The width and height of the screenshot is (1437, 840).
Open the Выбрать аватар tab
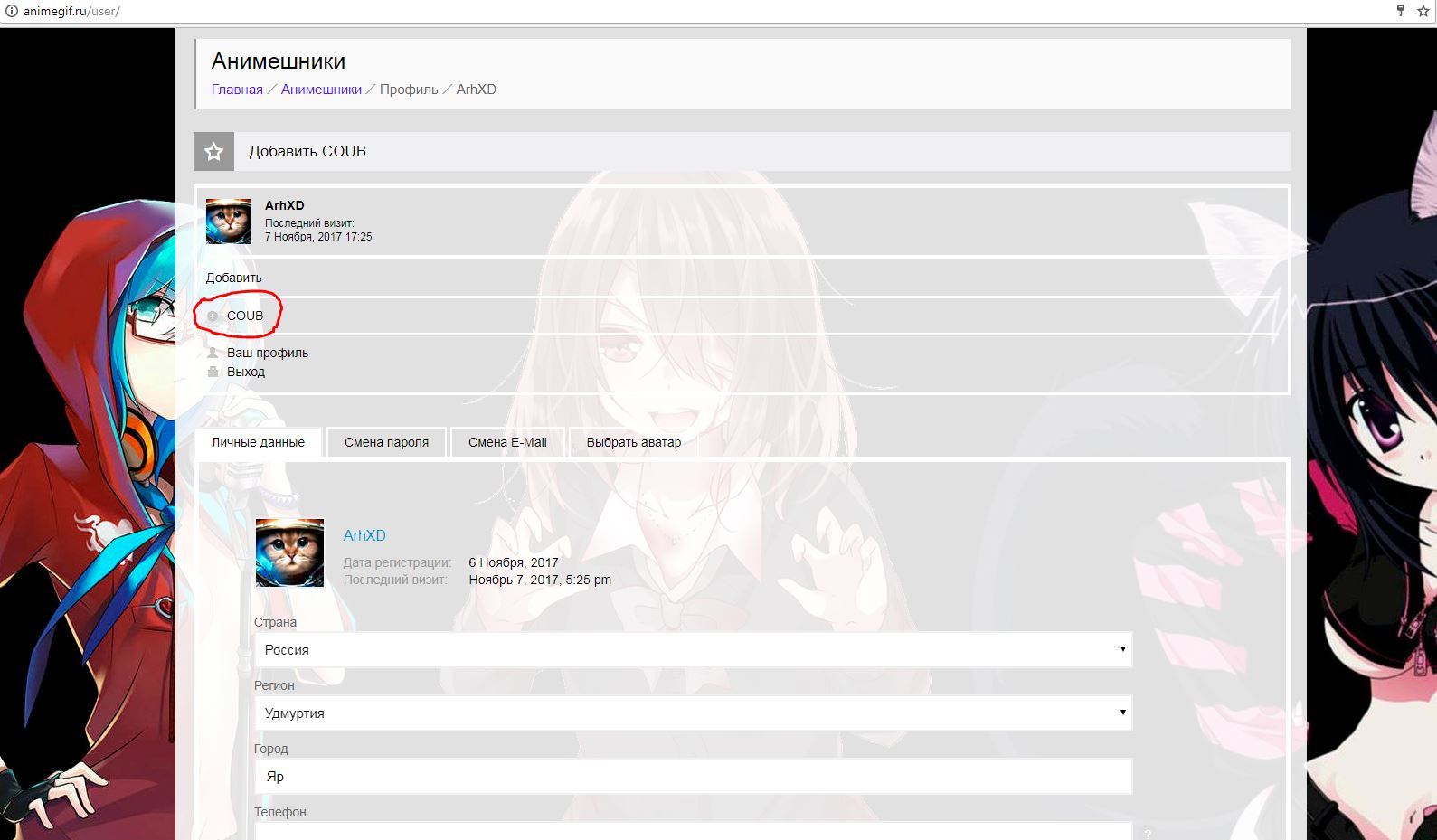click(633, 442)
